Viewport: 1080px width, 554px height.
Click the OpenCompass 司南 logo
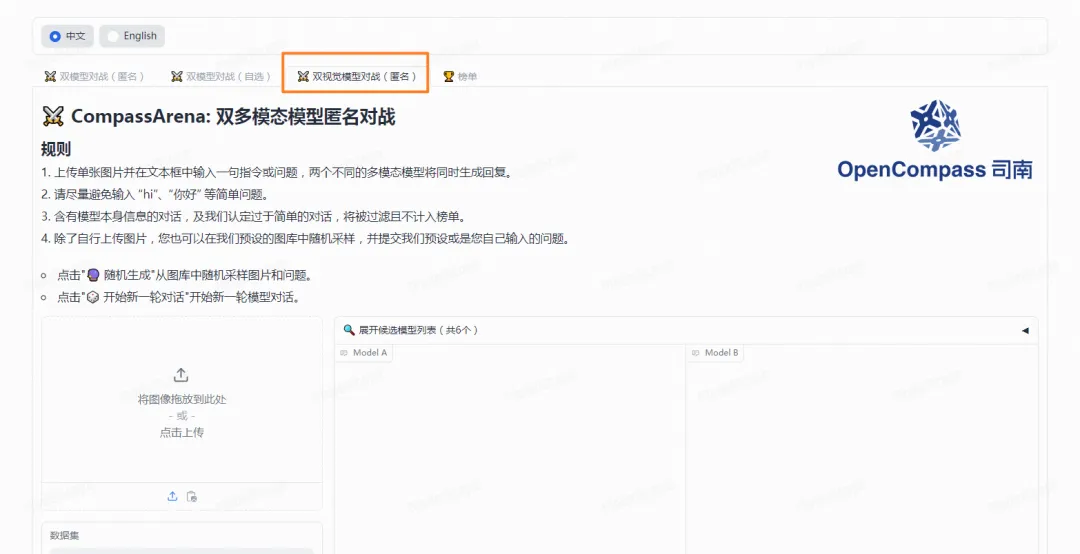tap(935, 140)
